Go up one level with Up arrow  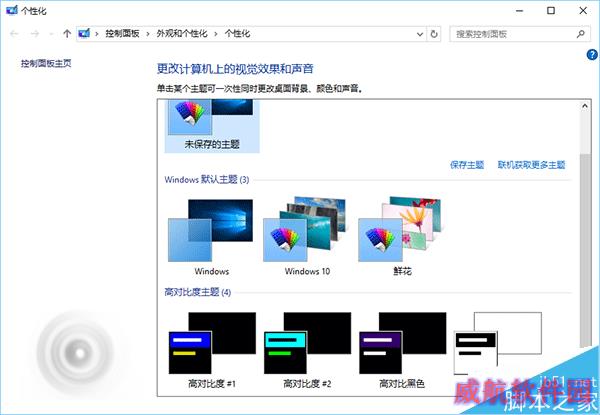click(x=67, y=34)
